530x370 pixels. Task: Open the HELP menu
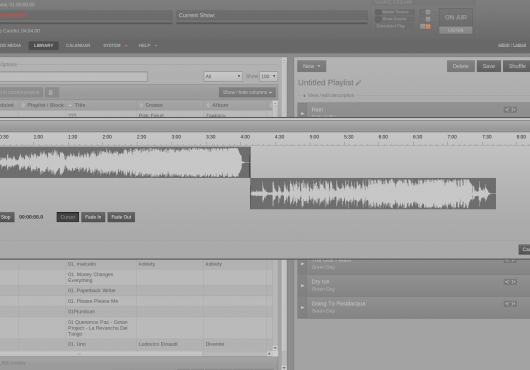click(x=148, y=45)
